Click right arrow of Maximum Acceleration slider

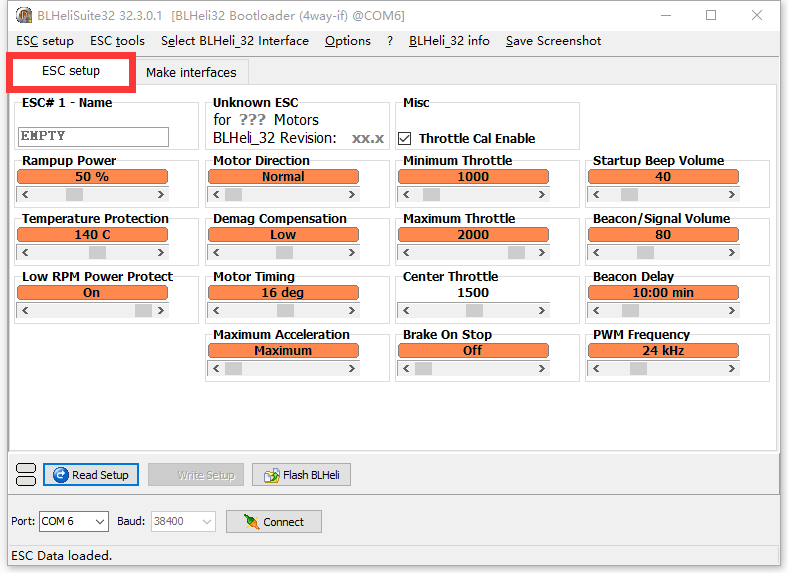coord(352,368)
